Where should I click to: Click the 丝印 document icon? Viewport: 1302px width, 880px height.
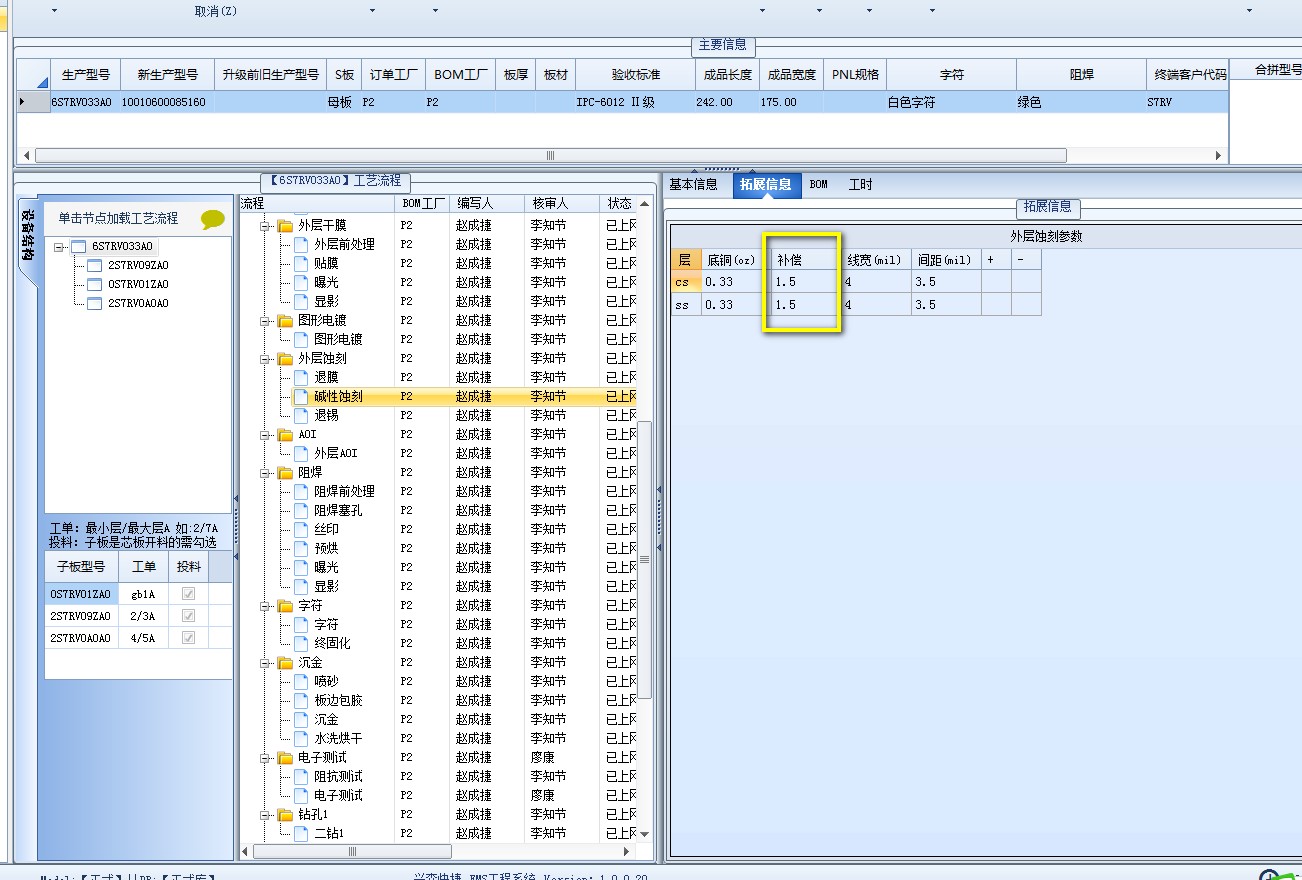click(301, 529)
